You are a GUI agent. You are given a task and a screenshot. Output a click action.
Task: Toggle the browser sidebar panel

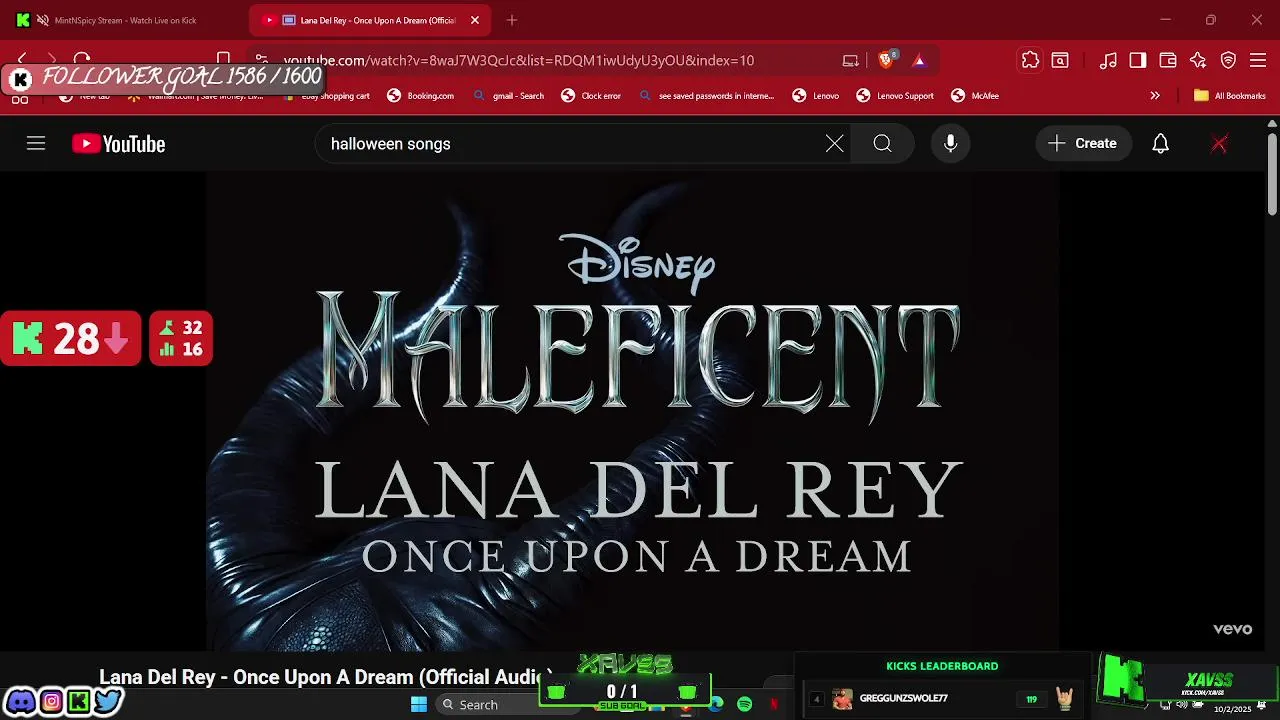coord(1138,60)
